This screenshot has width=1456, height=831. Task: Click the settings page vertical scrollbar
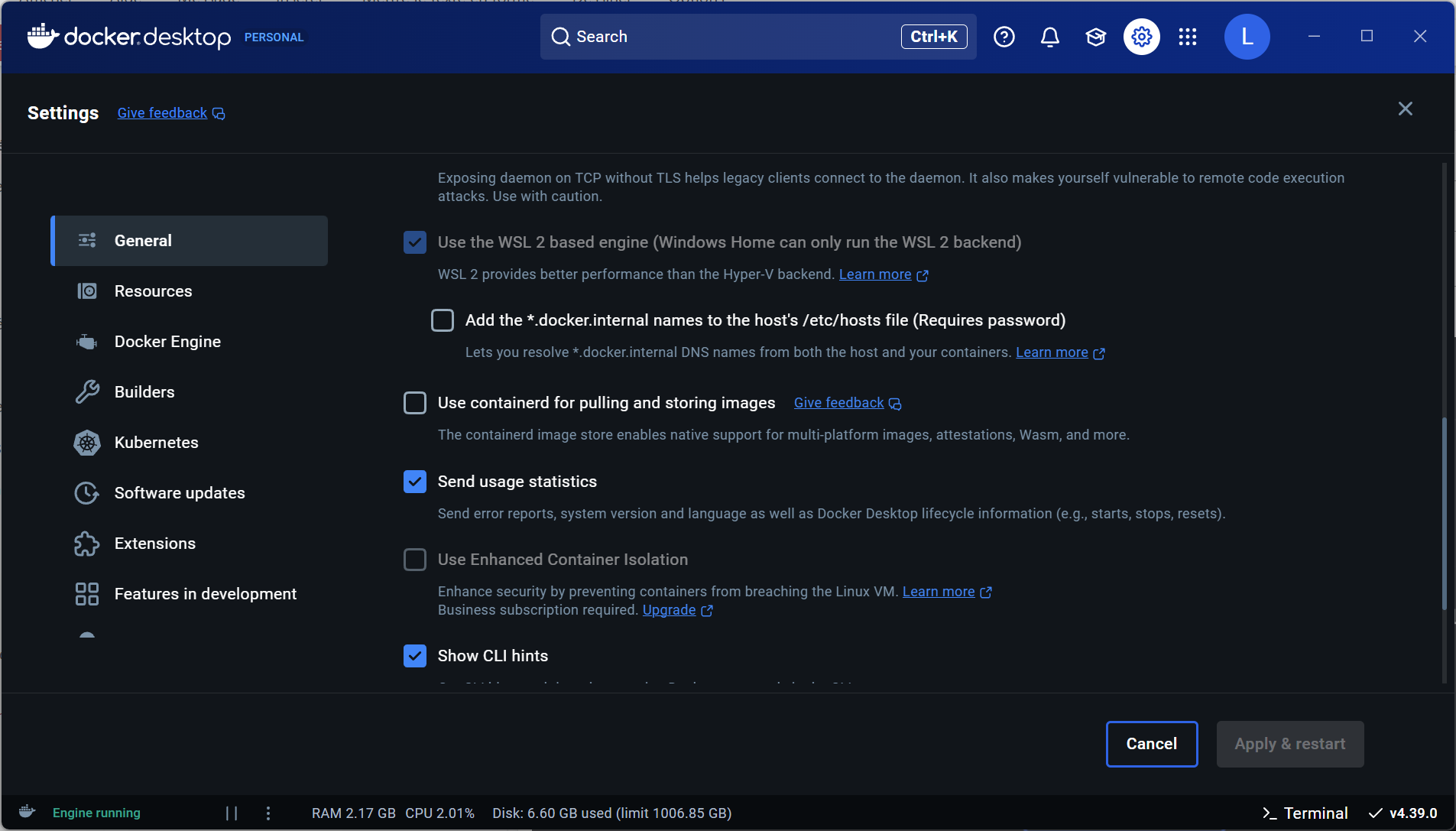click(x=1444, y=512)
